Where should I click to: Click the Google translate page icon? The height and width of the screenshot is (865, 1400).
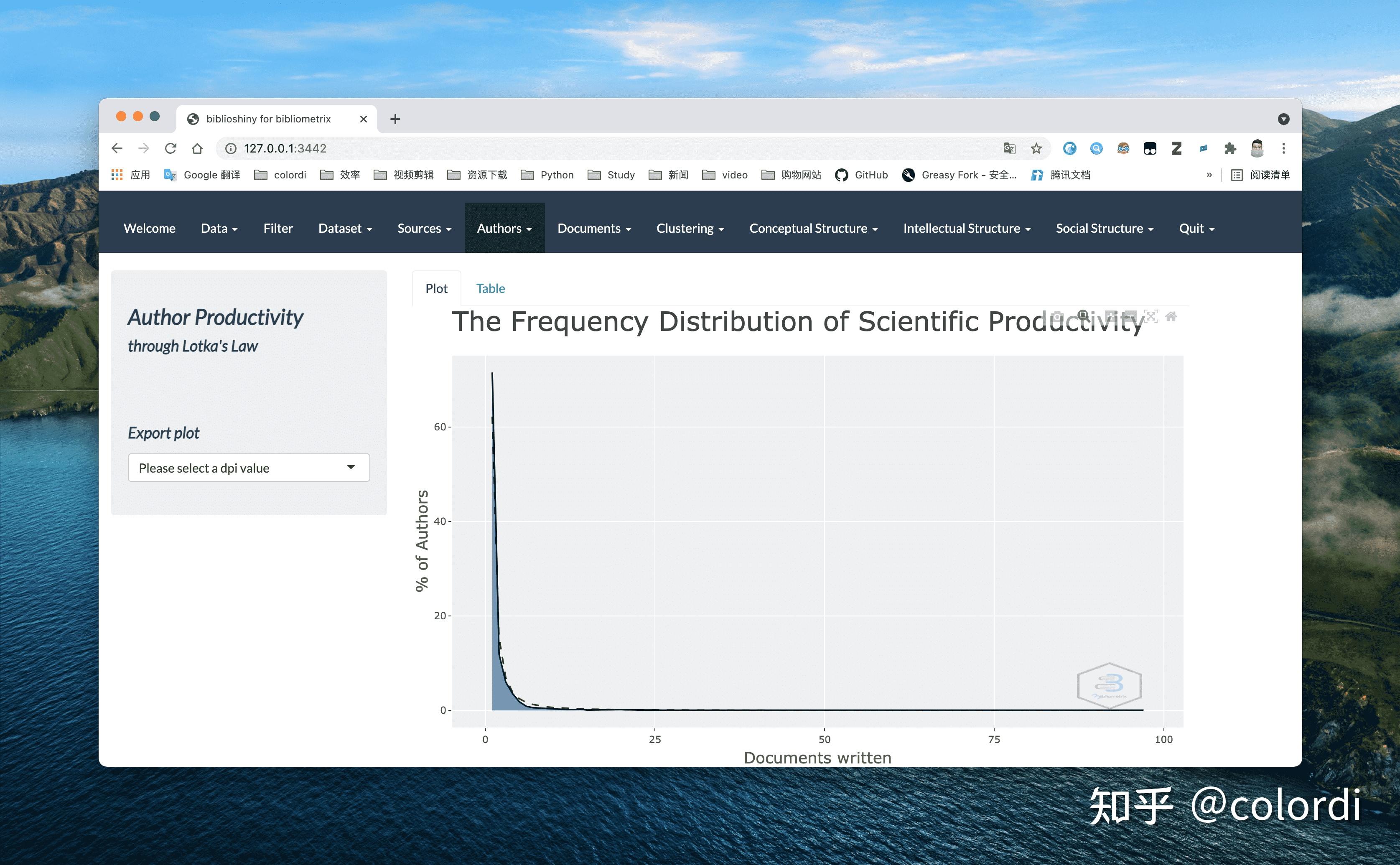click(x=1009, y=148)
